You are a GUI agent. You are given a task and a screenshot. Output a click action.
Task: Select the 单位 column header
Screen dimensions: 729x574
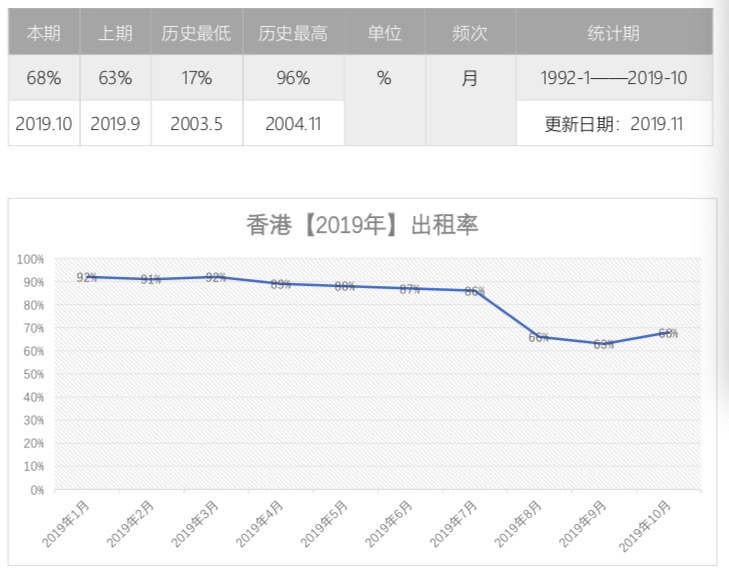point(384,33)
